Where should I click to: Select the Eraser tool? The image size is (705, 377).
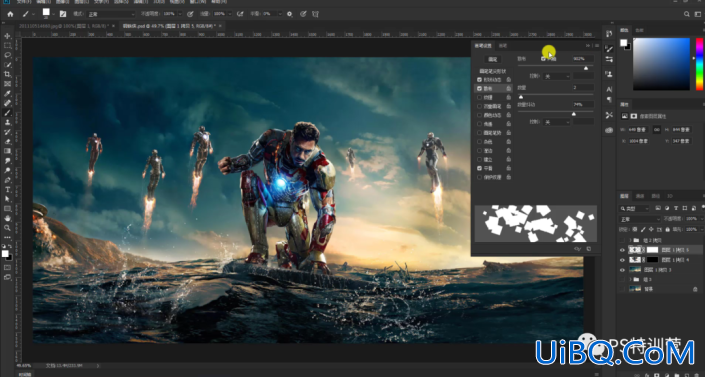7,141
